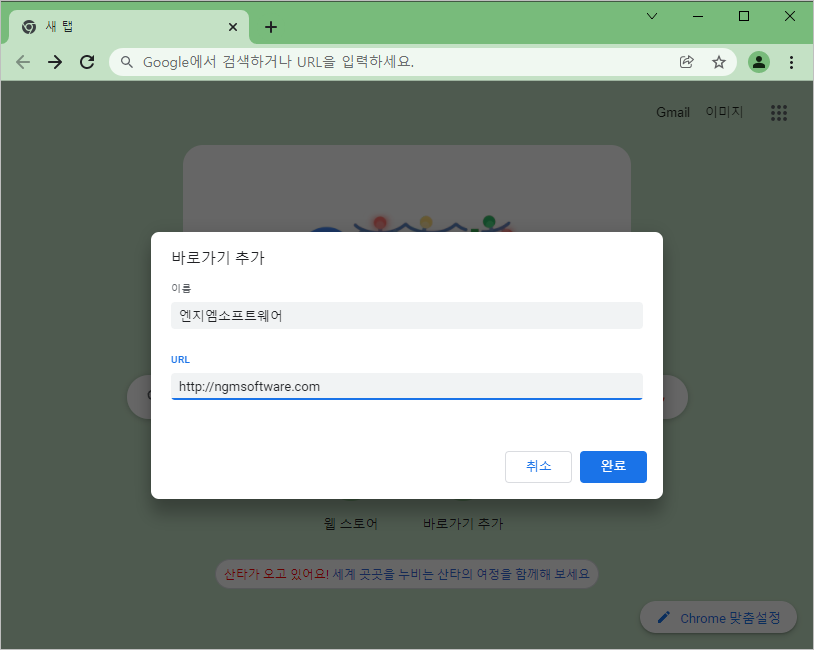
Task: Minimize the Chrome window
Action: (x=698, y=16)
